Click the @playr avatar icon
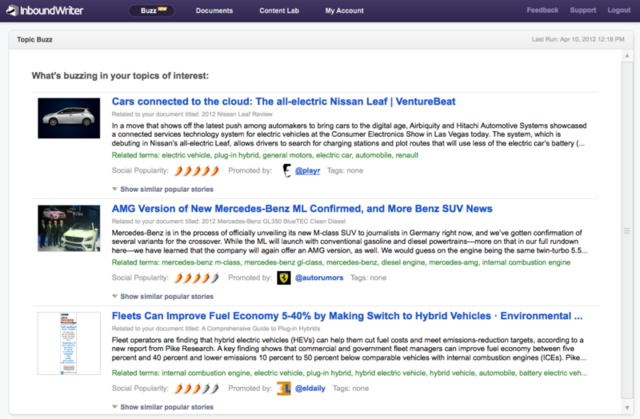Viewport: 640px width, 419px height. [287, 171]
